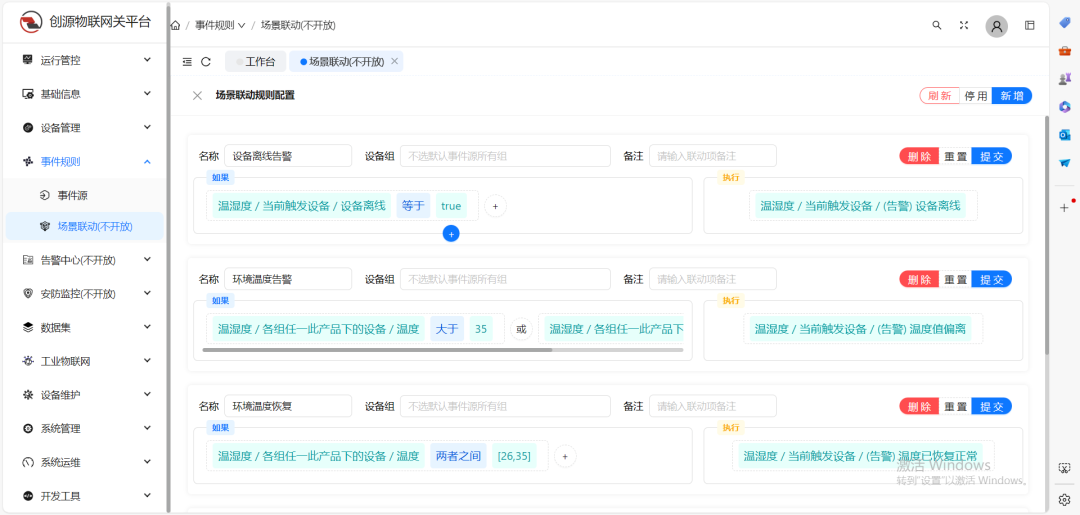Image resolution: width=1080 pixels, height=515 pixels.
Task: Submit the 设备离线告警 rule
Action: click(992, 156)
